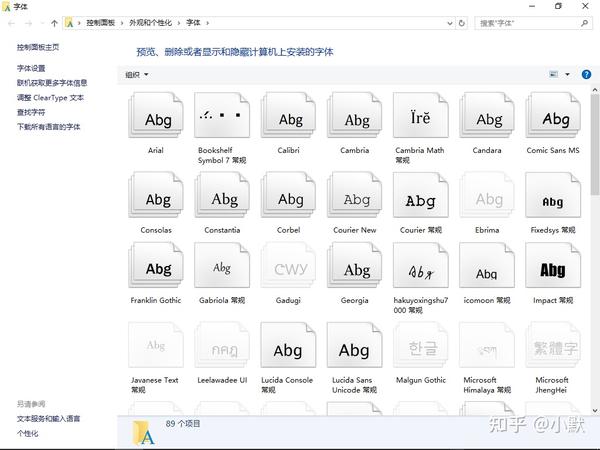
Task: Open the 组织 organize dropdown menu
Action: click(x=137, y=75)
